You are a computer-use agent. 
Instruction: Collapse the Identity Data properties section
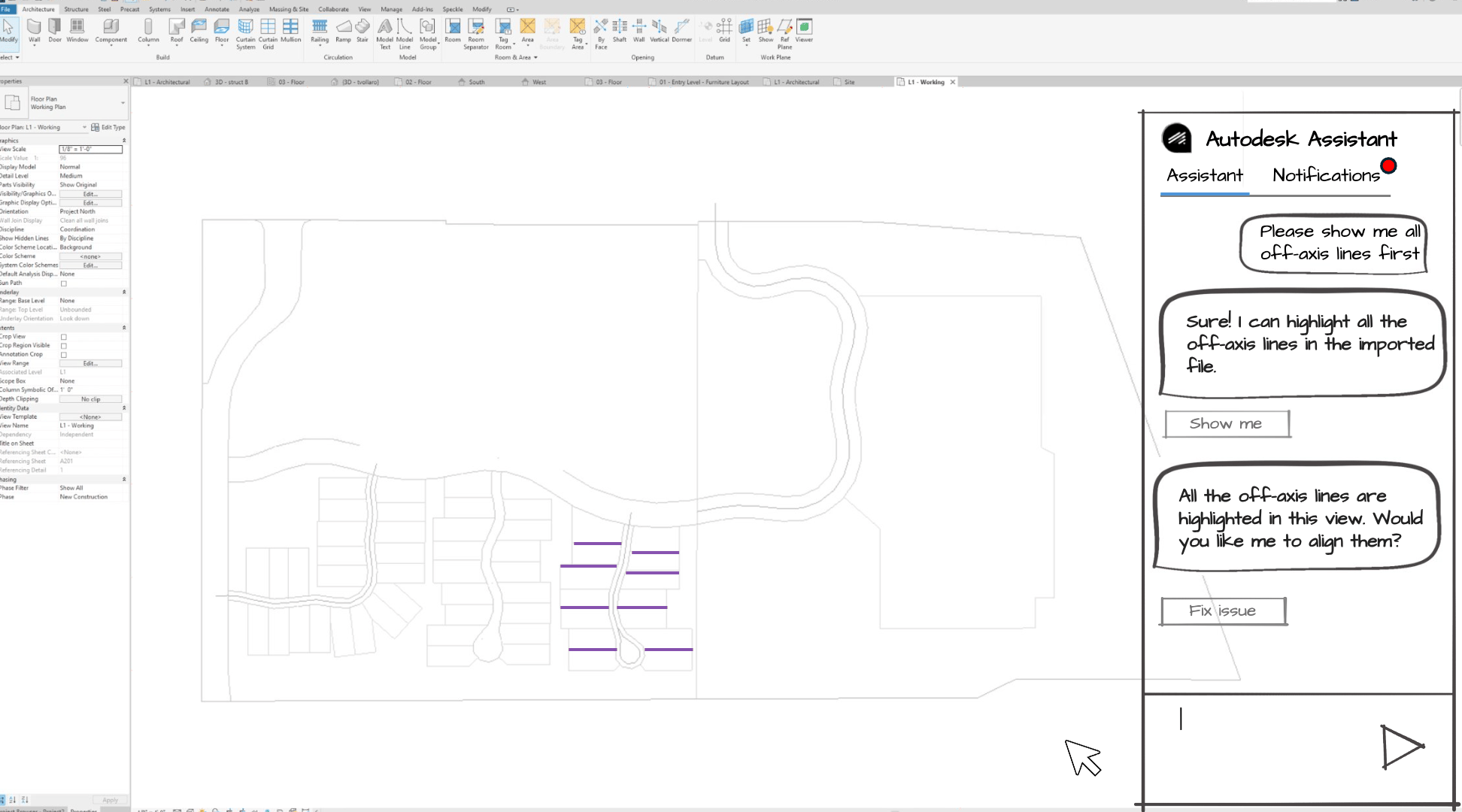coord(124,408)
